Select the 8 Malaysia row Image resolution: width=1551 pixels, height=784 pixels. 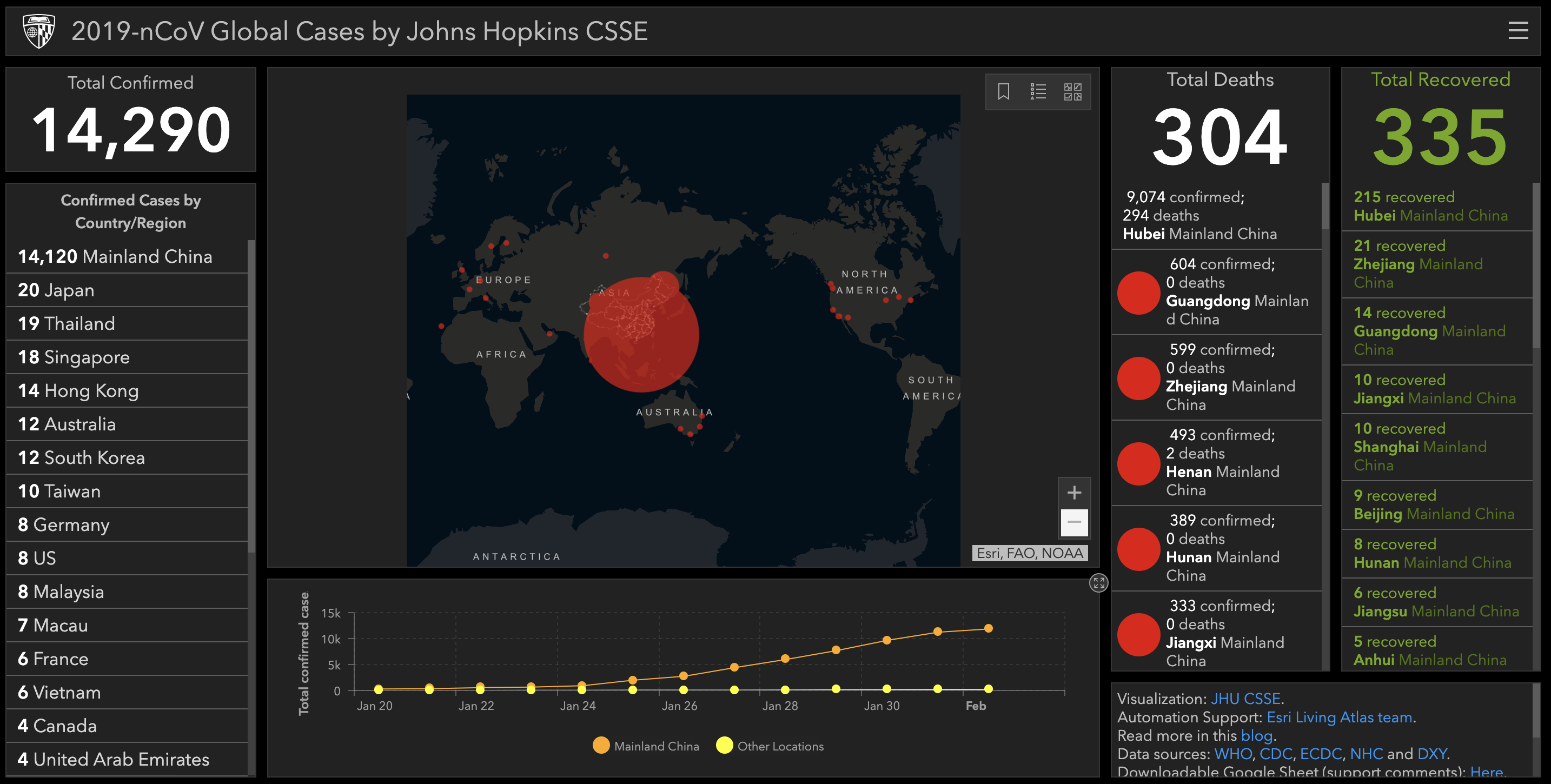click(127, 592)
